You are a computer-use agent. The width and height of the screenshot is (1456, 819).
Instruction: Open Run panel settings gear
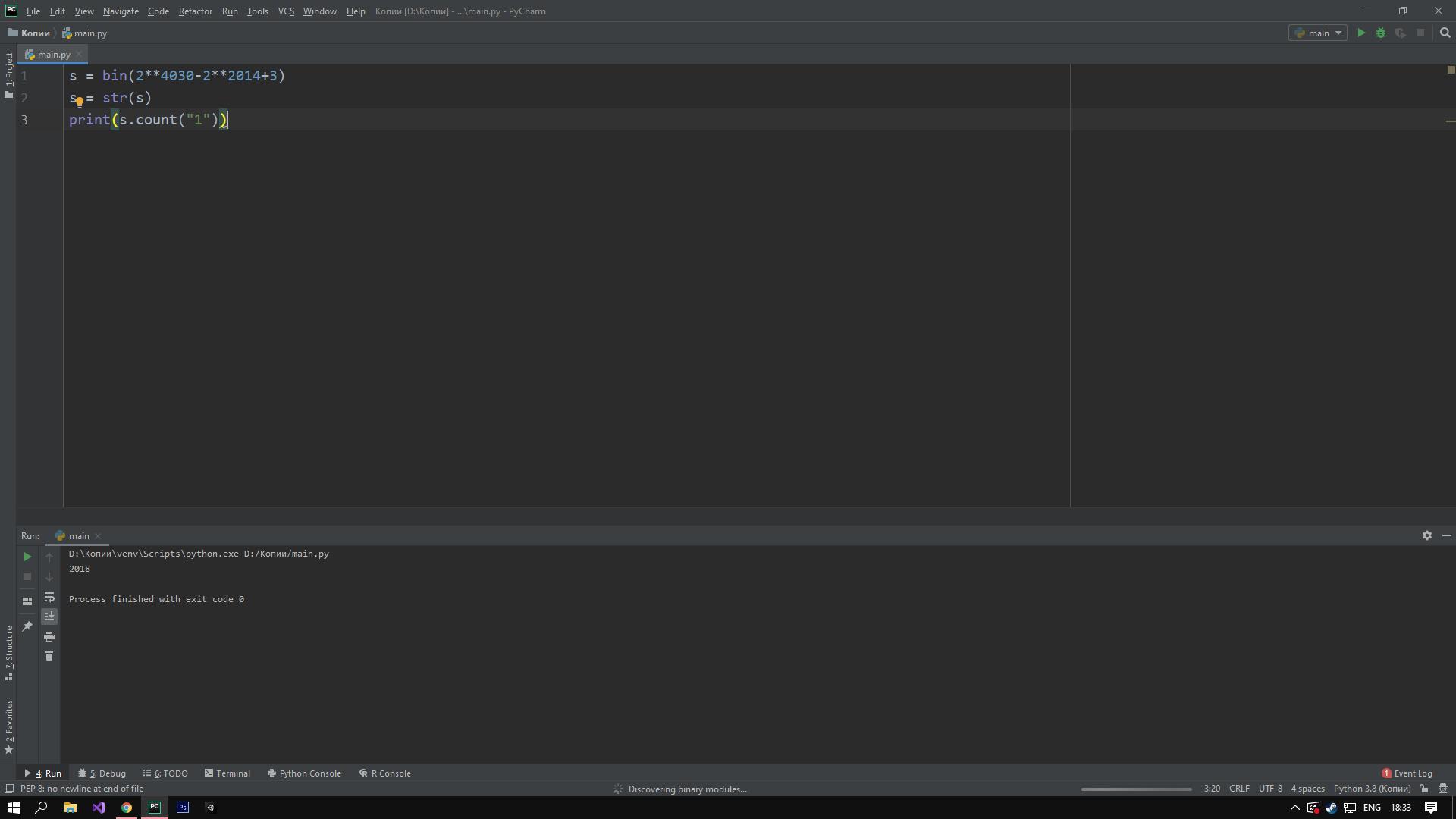coord(1426,535)
